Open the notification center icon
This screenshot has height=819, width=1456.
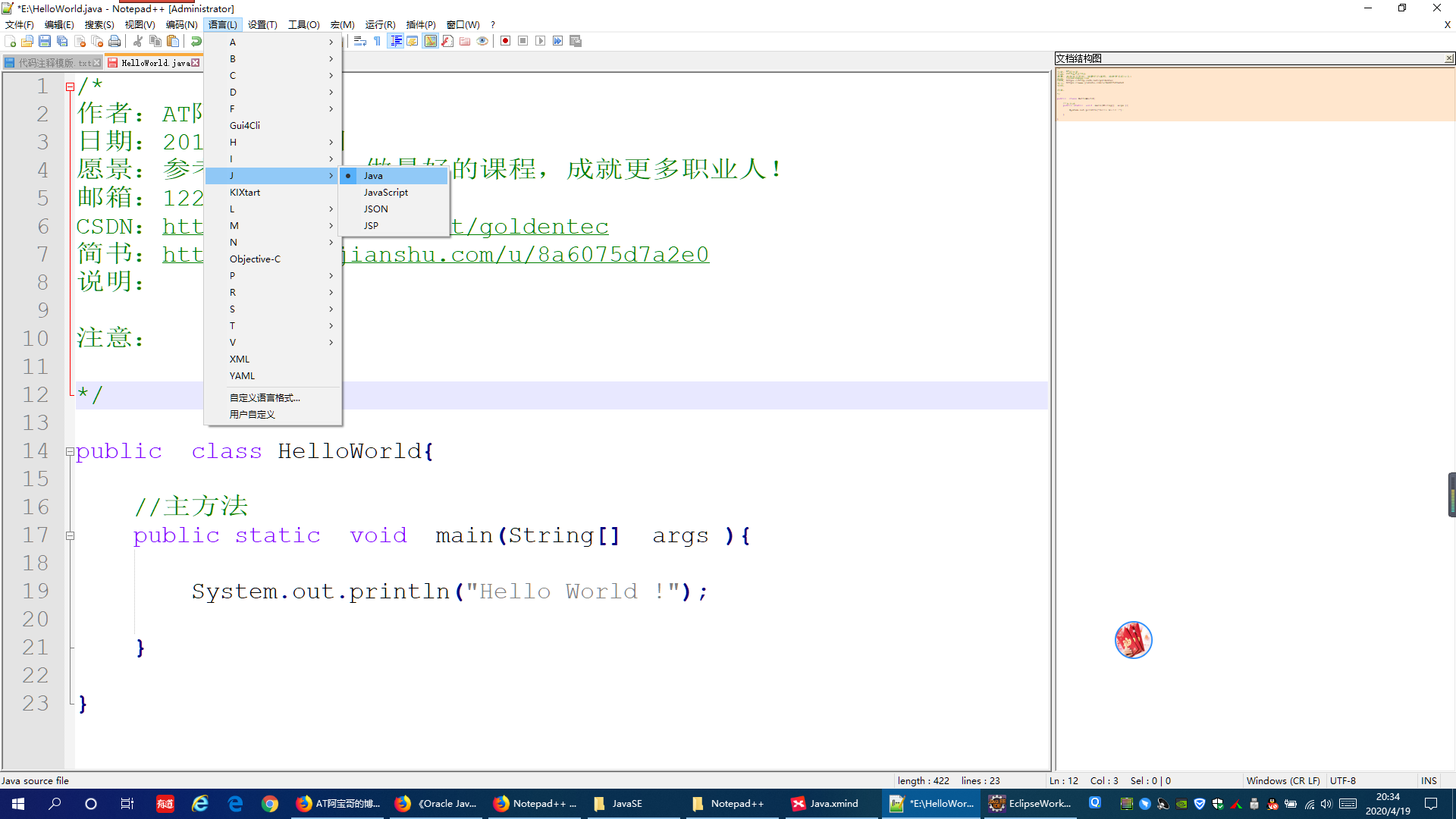1431,804
